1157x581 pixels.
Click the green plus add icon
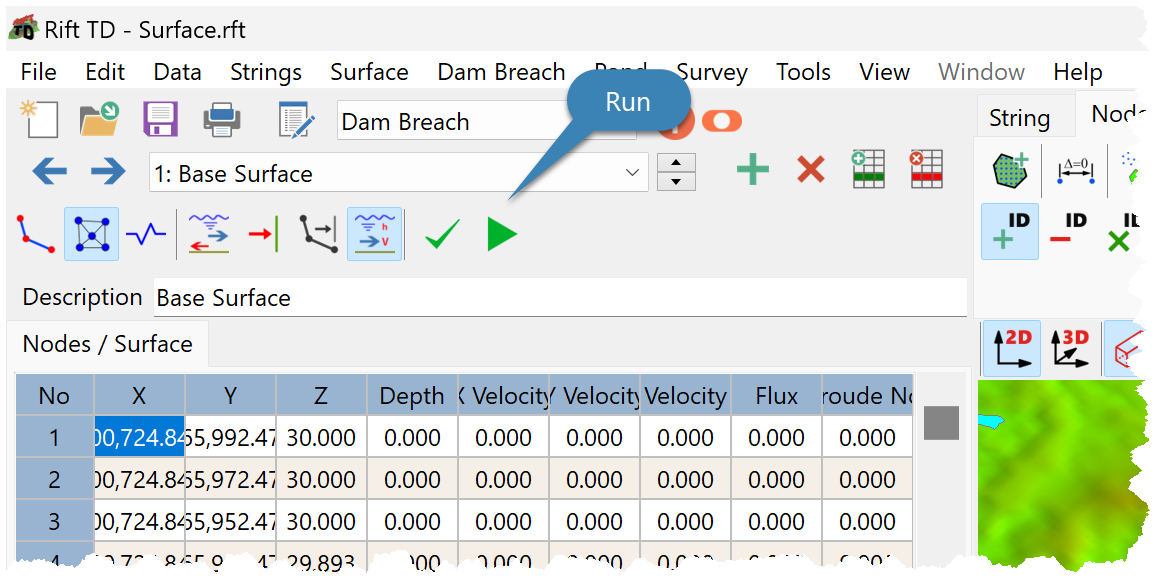pos(753,169)
